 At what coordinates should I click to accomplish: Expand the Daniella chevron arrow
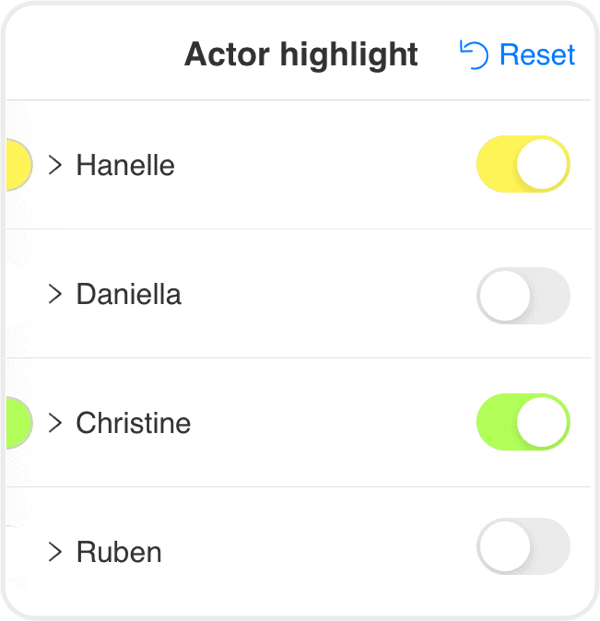pyautogui.click(x=55, y=294)
